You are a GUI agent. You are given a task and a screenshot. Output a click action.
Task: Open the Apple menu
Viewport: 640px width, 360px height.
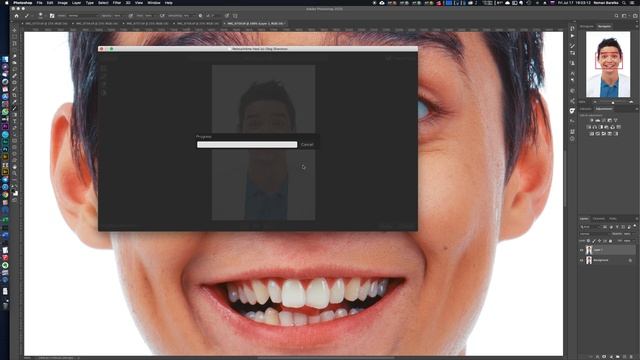coord(6,3)
